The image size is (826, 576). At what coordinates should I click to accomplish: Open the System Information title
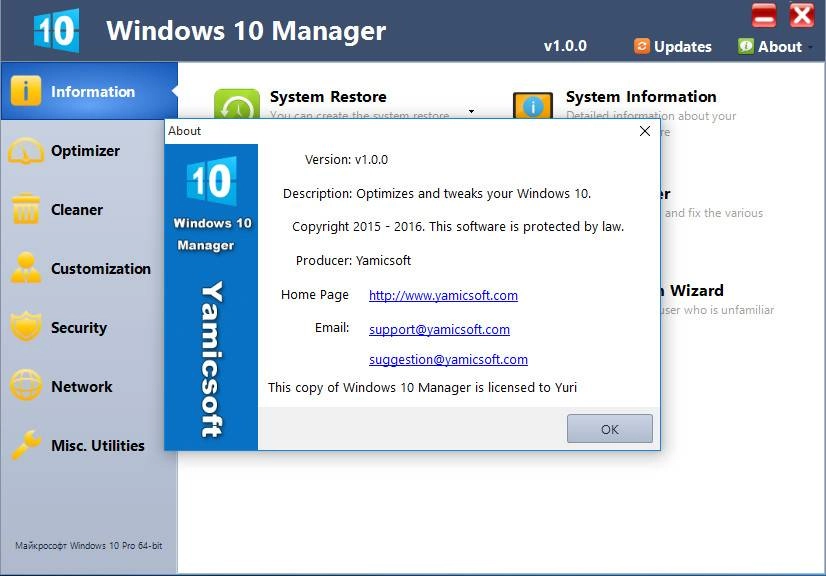(641, 97)
